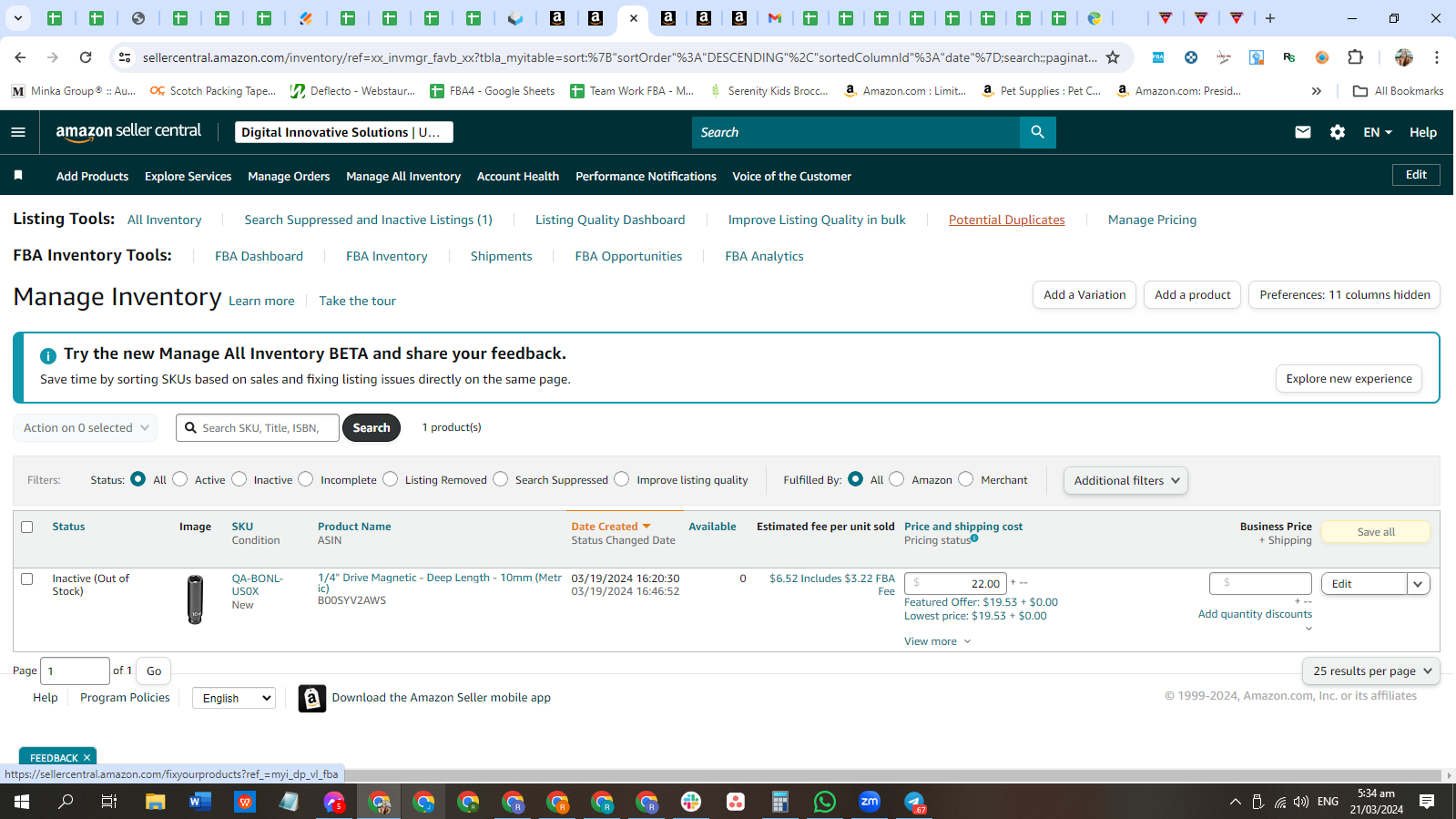This screenshot has height=819, width=1456.
Task: Click Explore new experience button
Action: 1349,379
